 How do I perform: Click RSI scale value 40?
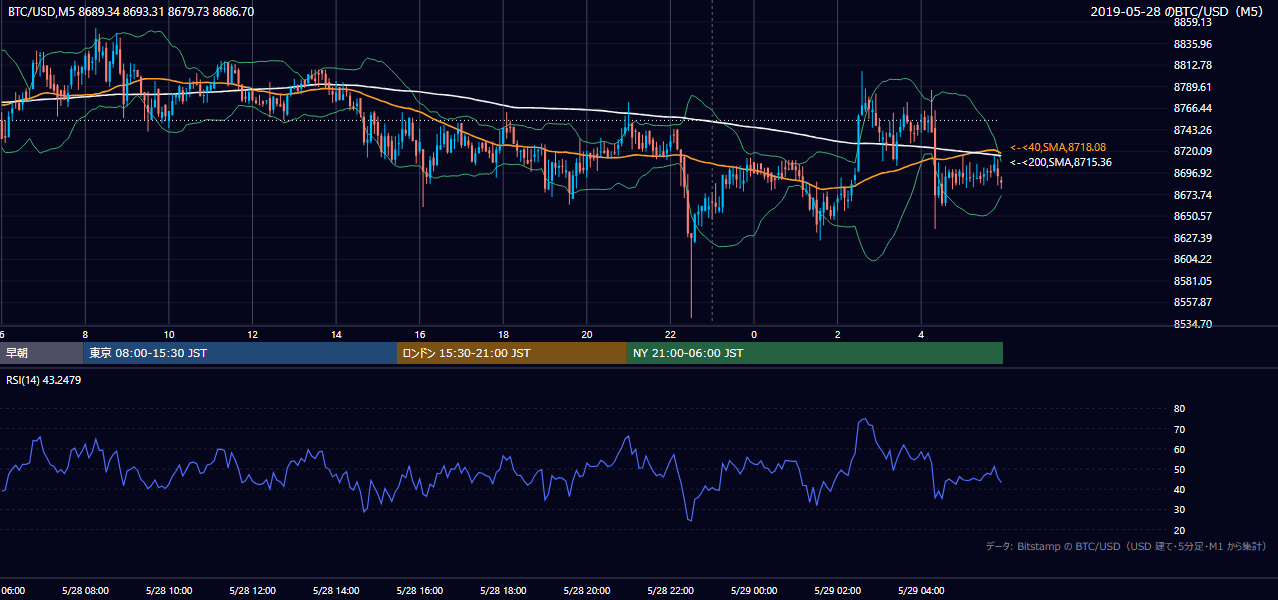coord(1179,489)
